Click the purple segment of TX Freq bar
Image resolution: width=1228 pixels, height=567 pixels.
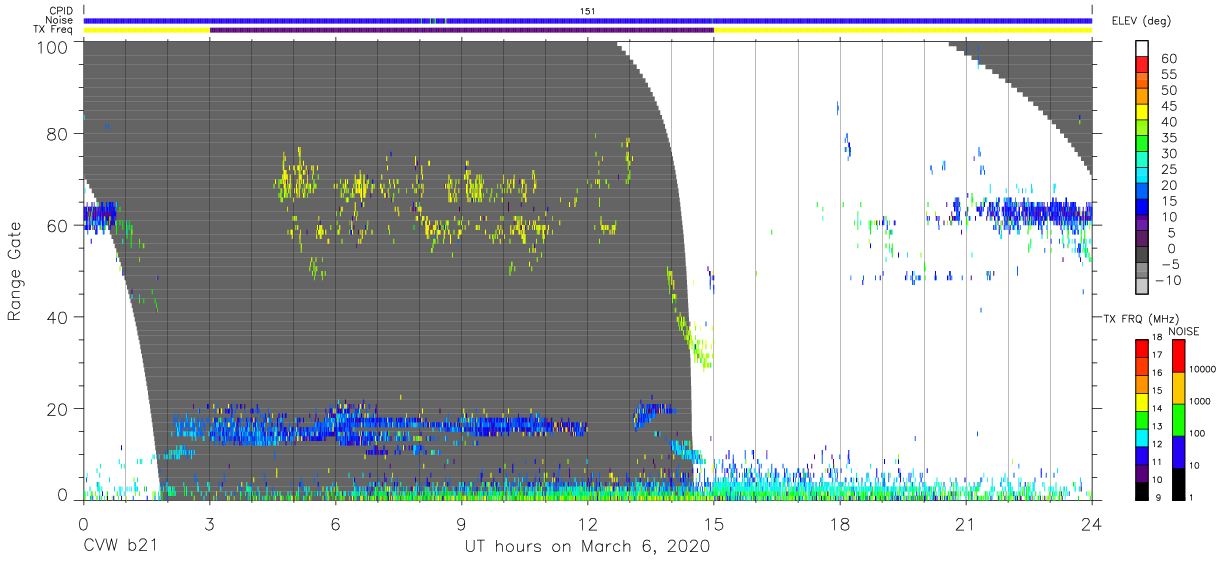462,30
